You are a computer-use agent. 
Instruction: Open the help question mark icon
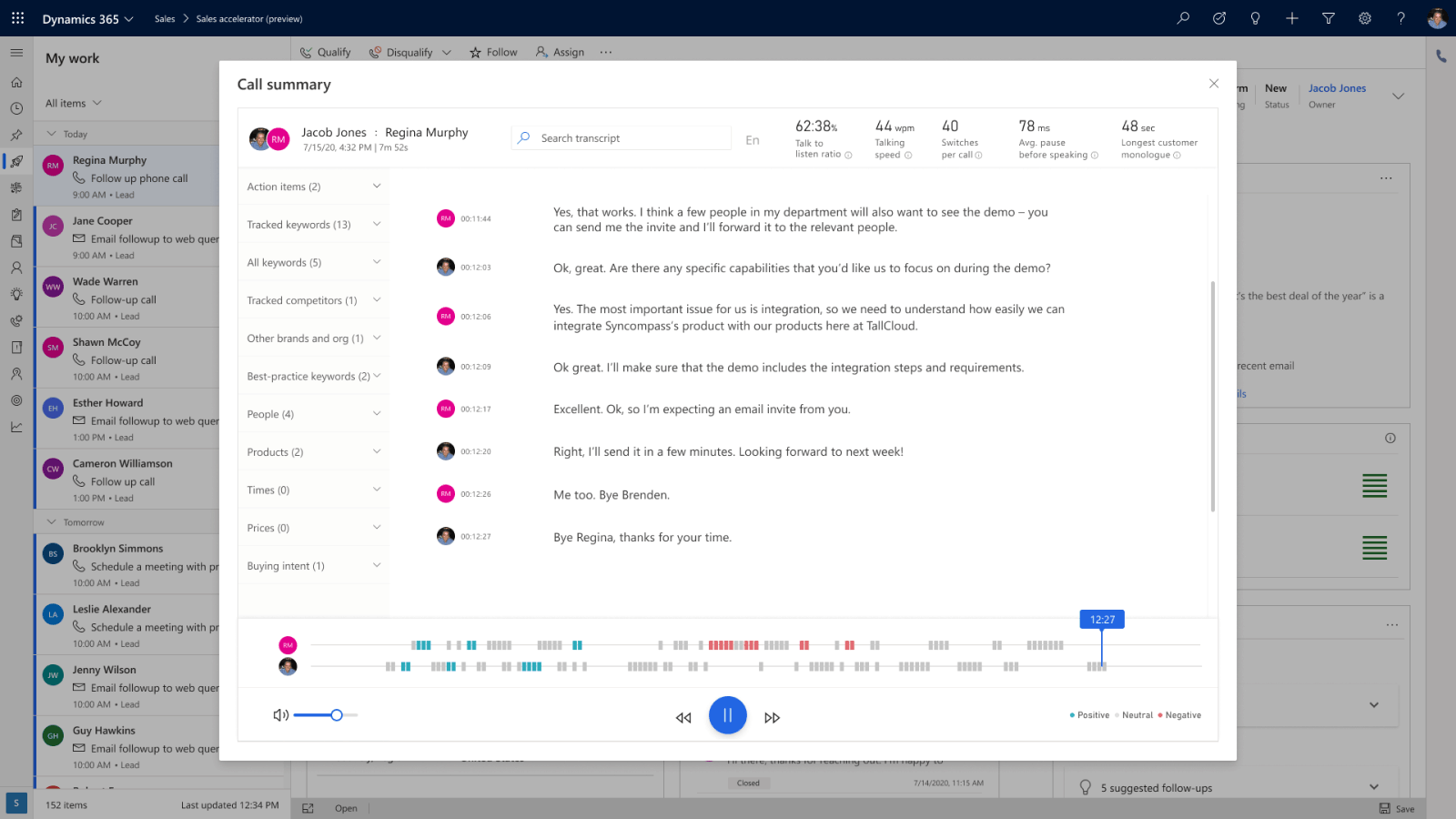coord(1401,18)
